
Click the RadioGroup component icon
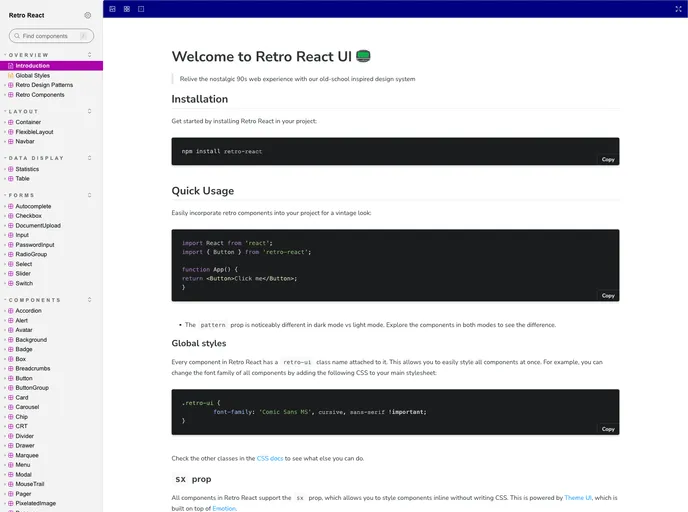point(11,254)
